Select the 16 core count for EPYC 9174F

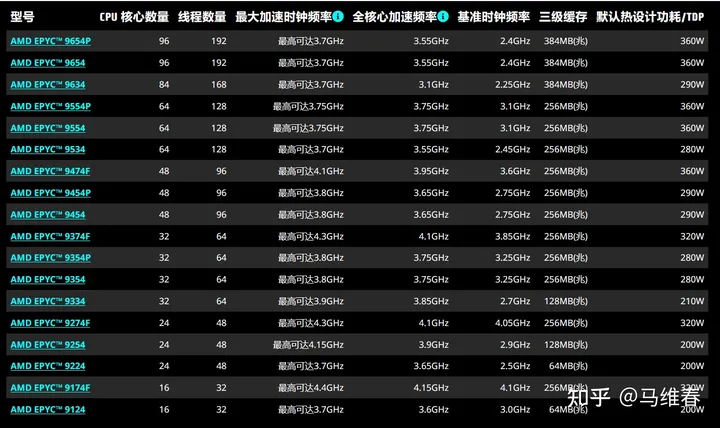pyautogui.click(x=164, y=388)
